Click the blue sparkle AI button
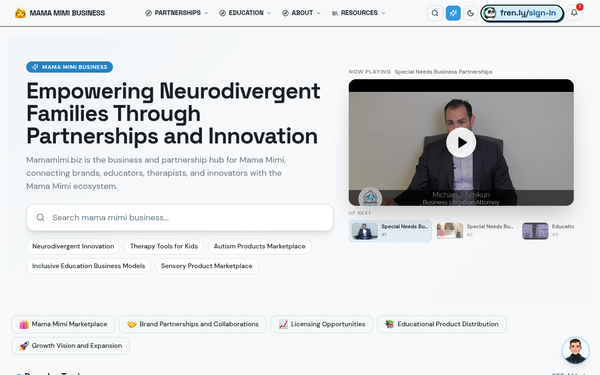 point(453,13)
